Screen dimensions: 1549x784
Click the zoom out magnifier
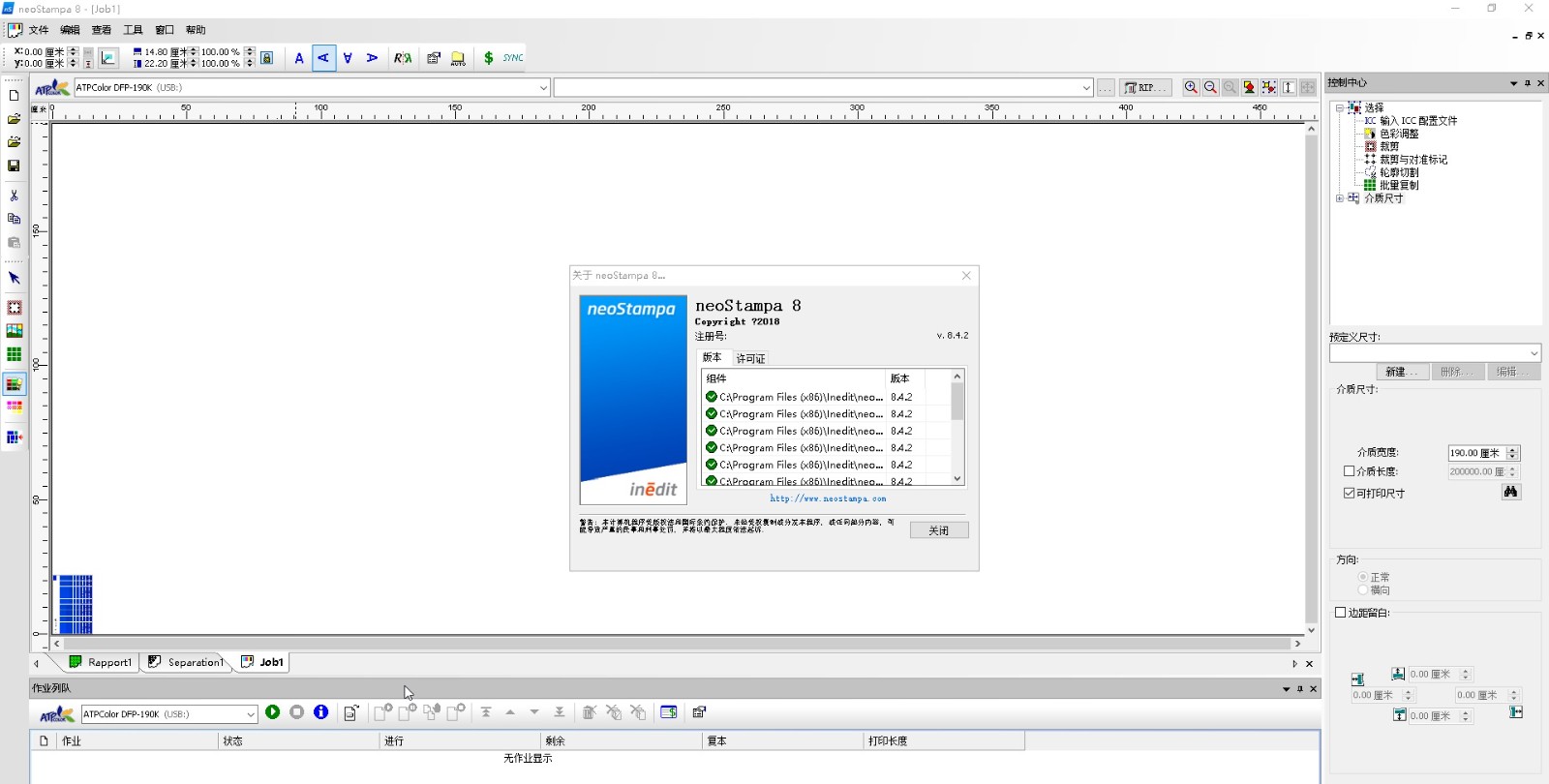point(1210,87)
